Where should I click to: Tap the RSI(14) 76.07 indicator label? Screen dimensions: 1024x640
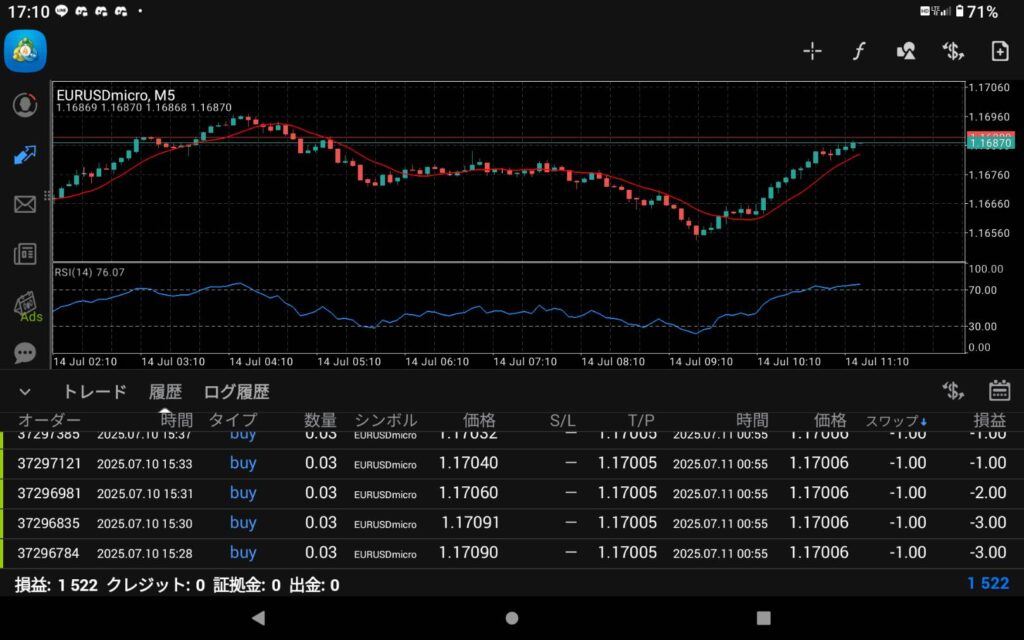[x=89, y=272]
